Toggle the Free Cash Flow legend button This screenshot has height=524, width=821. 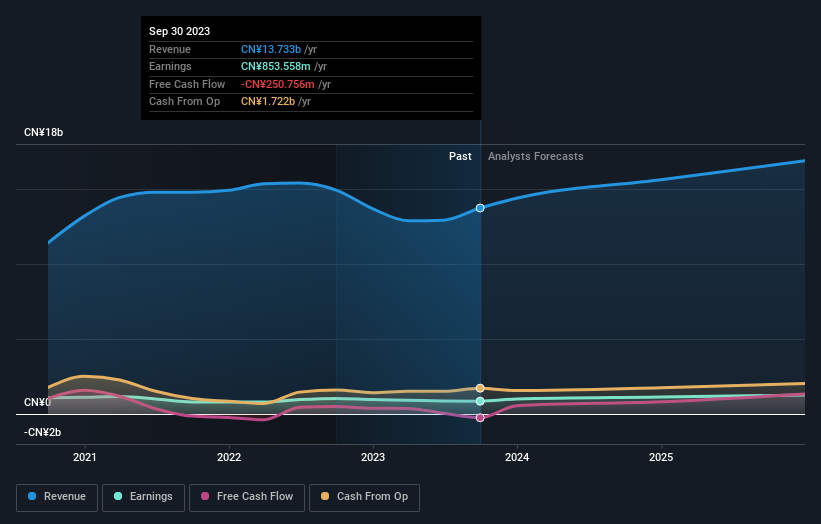(247, 497)
